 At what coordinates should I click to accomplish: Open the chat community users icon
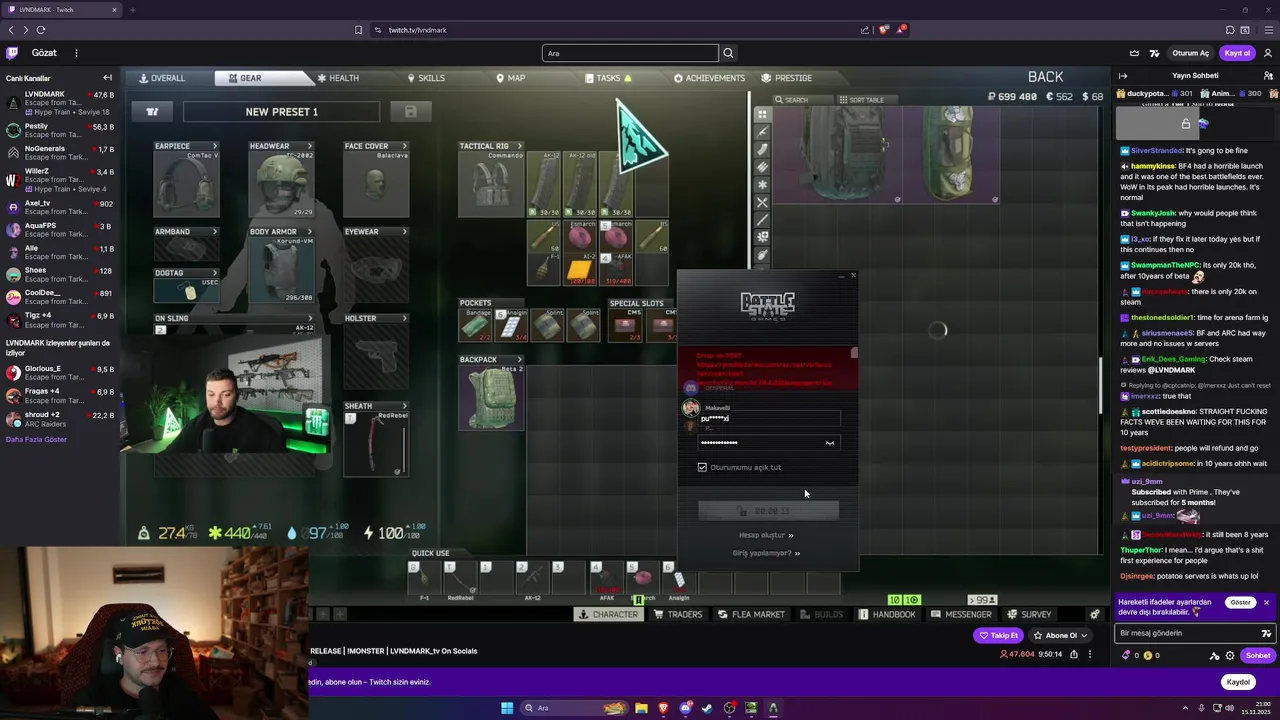[x=1267, y=76]
